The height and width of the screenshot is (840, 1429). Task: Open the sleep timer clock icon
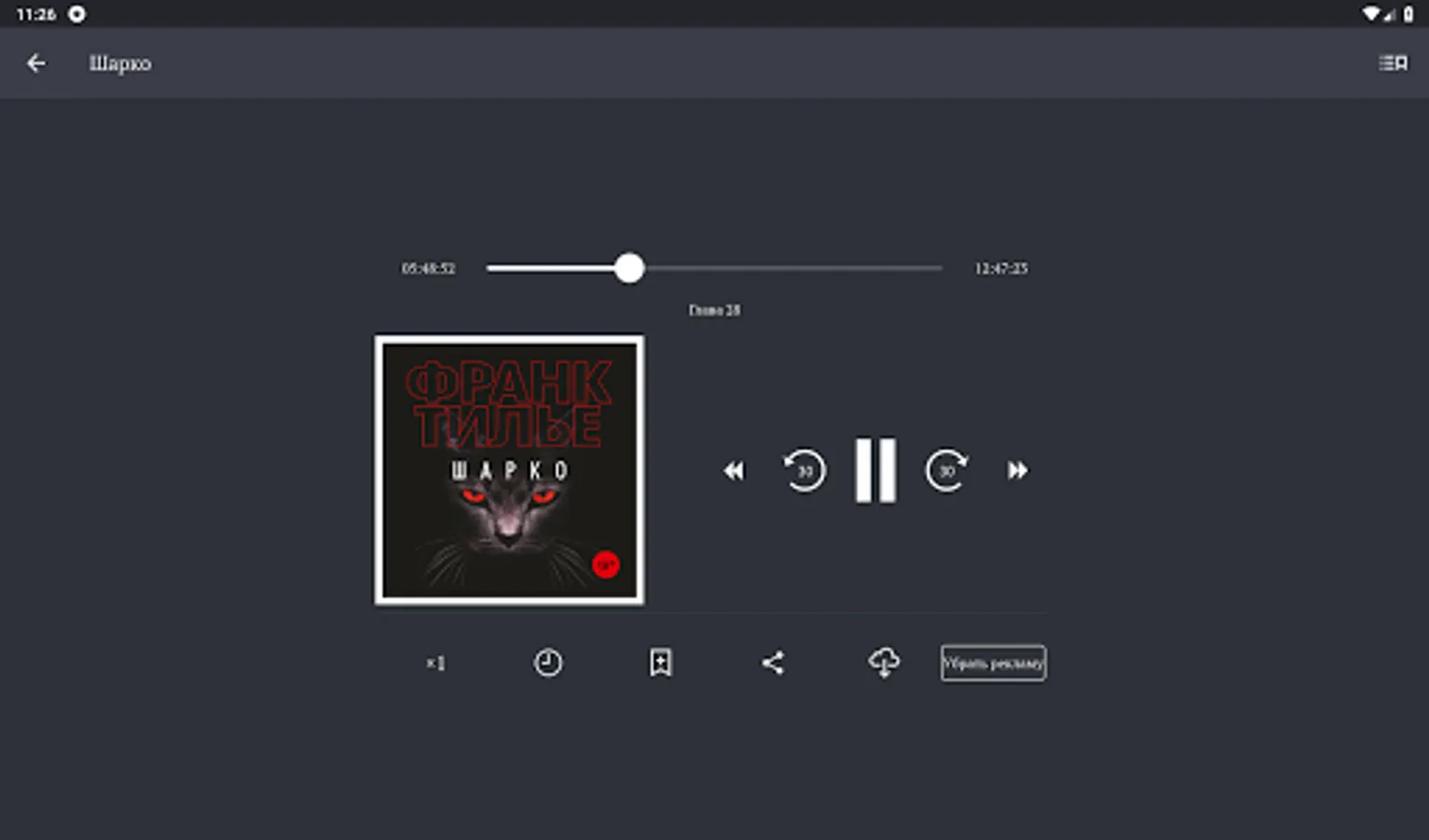548,664
